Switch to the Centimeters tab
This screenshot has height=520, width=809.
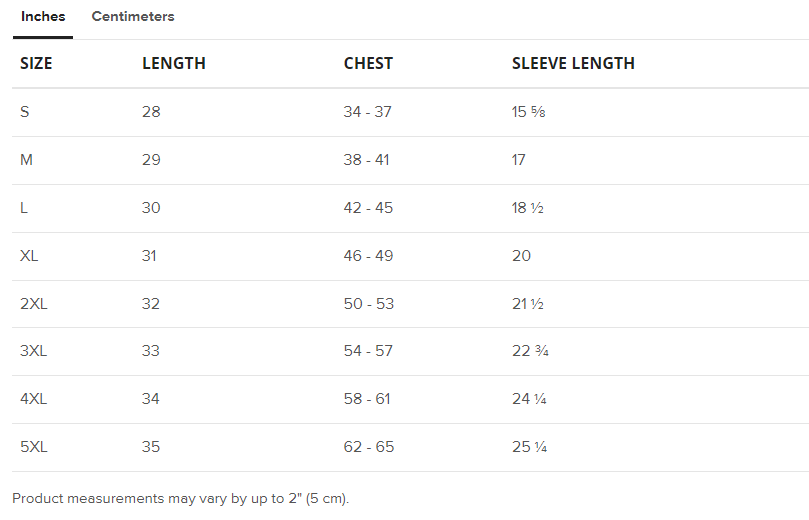click(133, 17)
